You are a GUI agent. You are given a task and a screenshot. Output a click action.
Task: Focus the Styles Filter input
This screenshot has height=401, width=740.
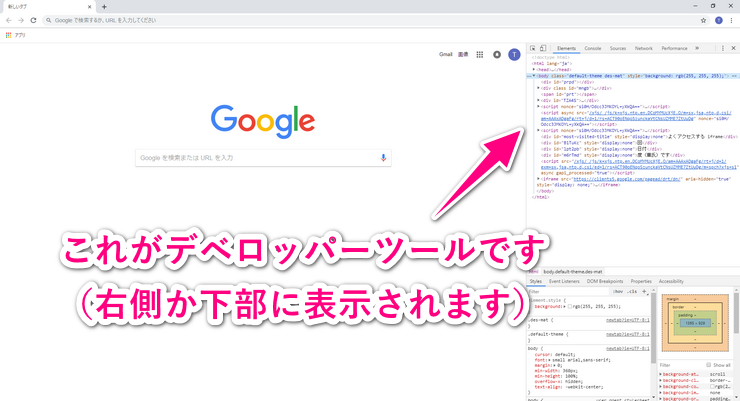point(568,292)
